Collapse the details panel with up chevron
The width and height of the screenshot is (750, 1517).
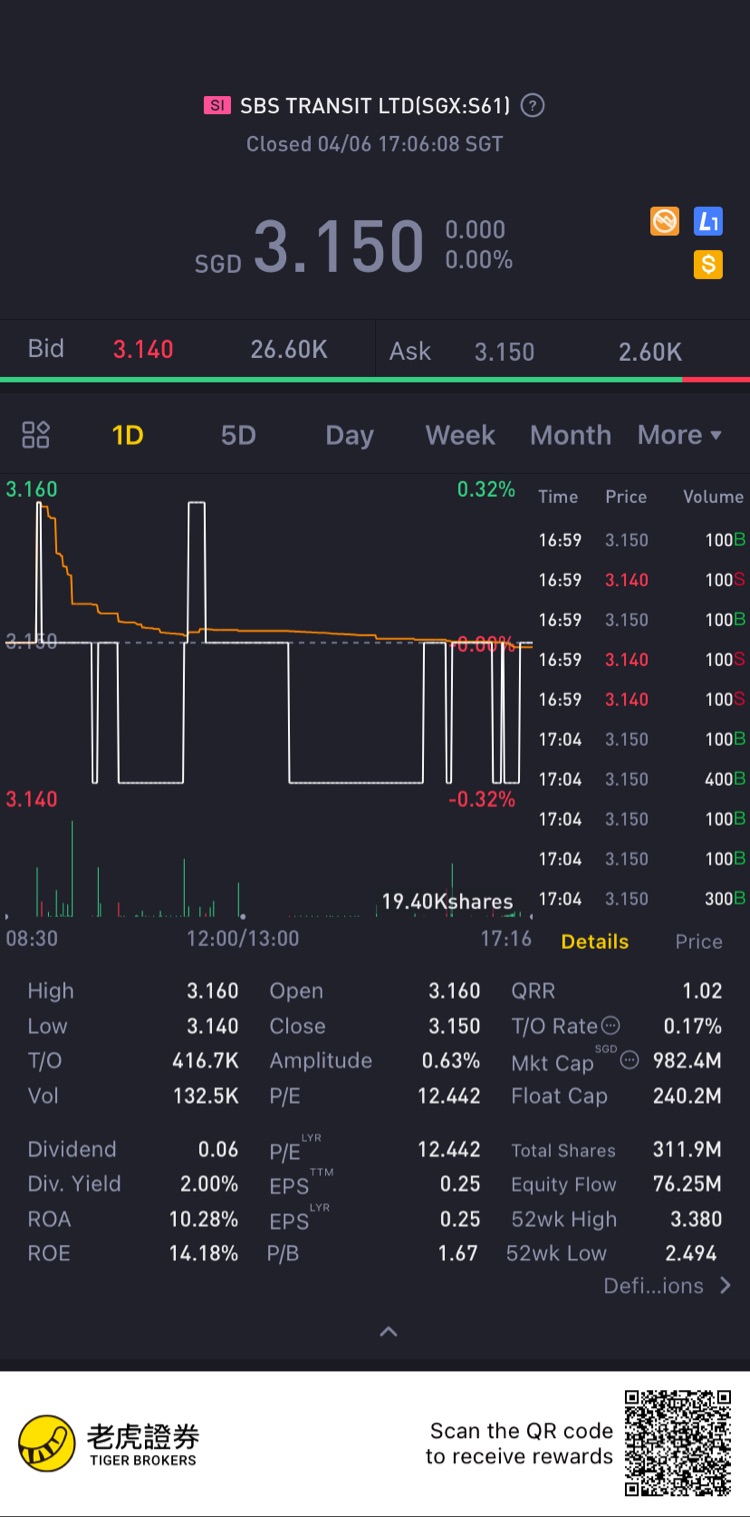389,1331
